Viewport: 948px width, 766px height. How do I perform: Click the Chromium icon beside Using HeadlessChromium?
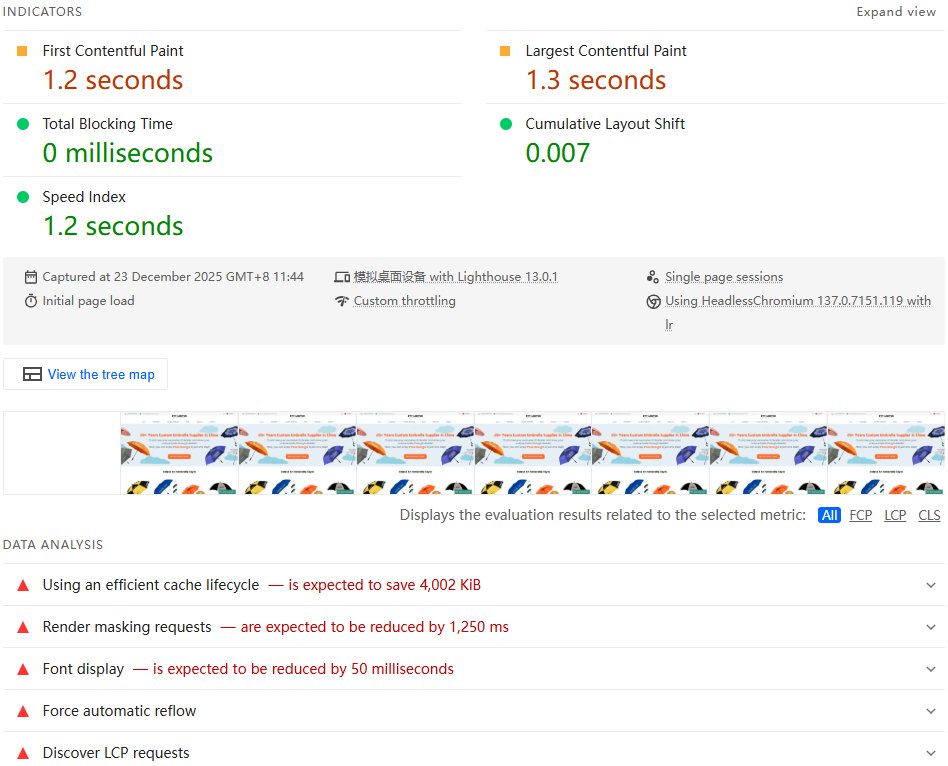(x=653, y=301)
